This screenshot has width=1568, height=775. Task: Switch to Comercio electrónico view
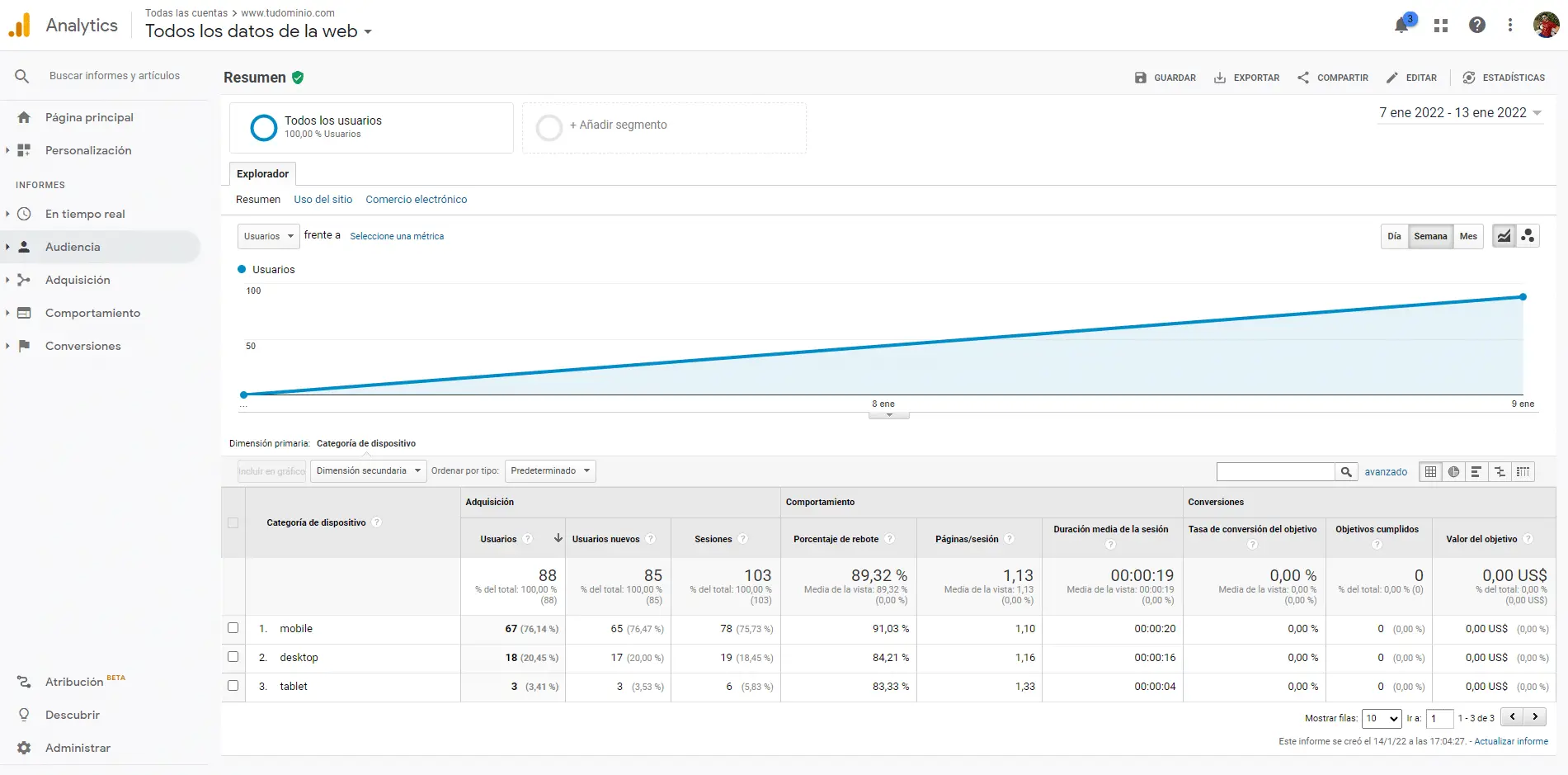coord(417,200)
